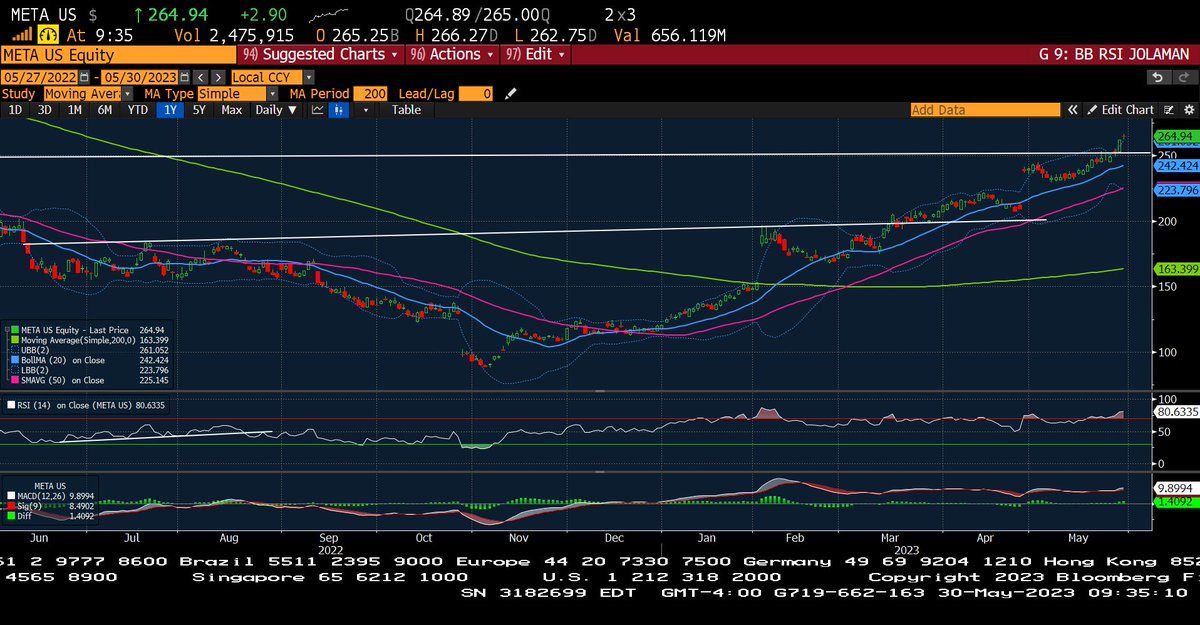Select the line chart type icon
The width and height of the screenshot is (1200, 625).
[x=318, y=110]
